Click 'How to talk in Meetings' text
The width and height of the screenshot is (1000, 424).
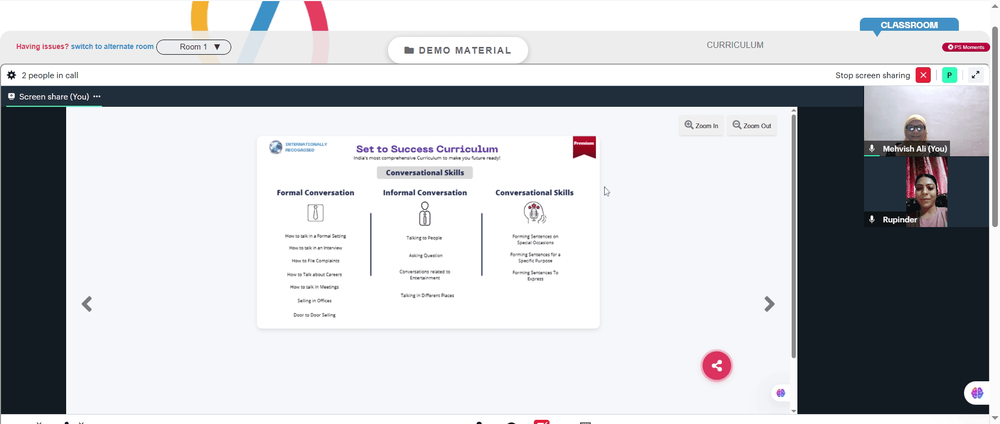point(314,287)
